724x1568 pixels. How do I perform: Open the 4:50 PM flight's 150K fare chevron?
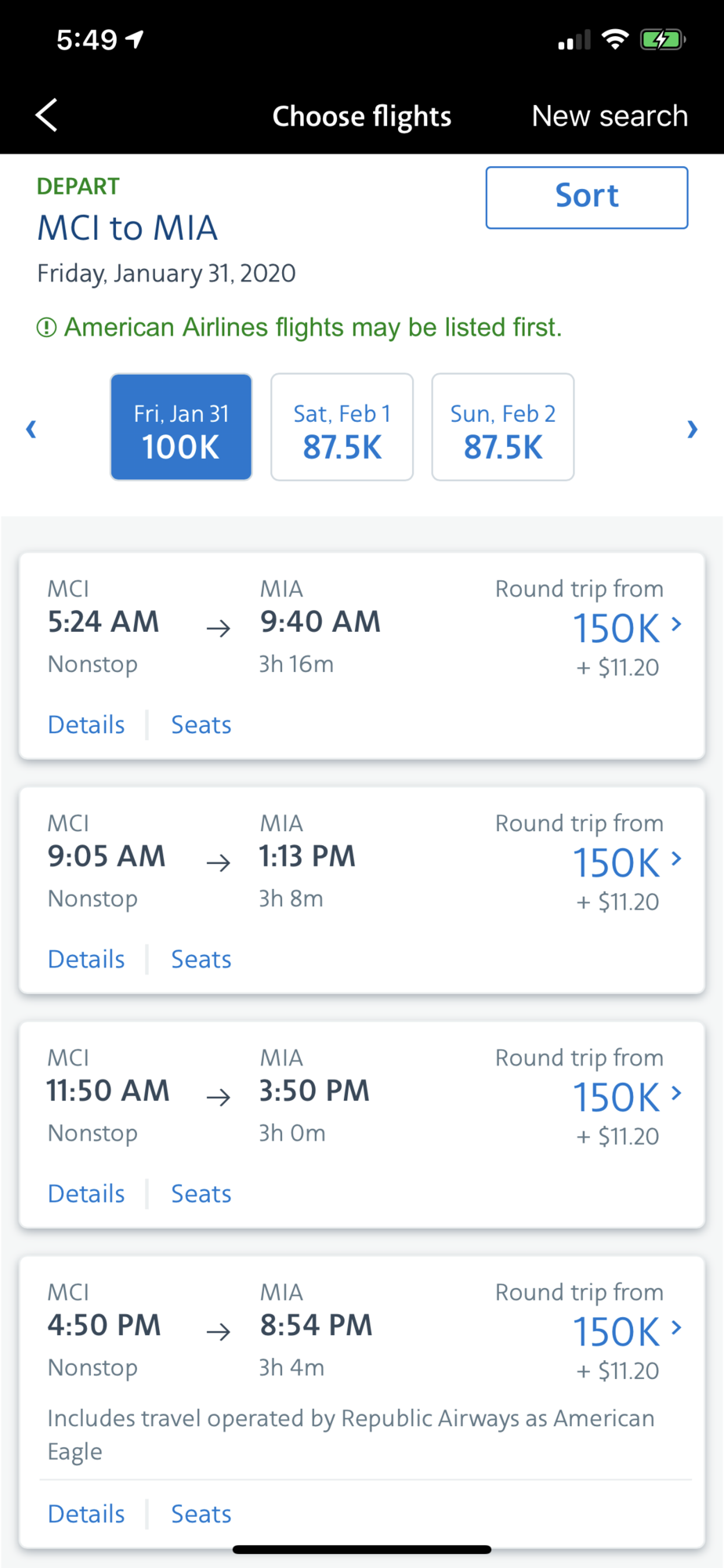676,1328
